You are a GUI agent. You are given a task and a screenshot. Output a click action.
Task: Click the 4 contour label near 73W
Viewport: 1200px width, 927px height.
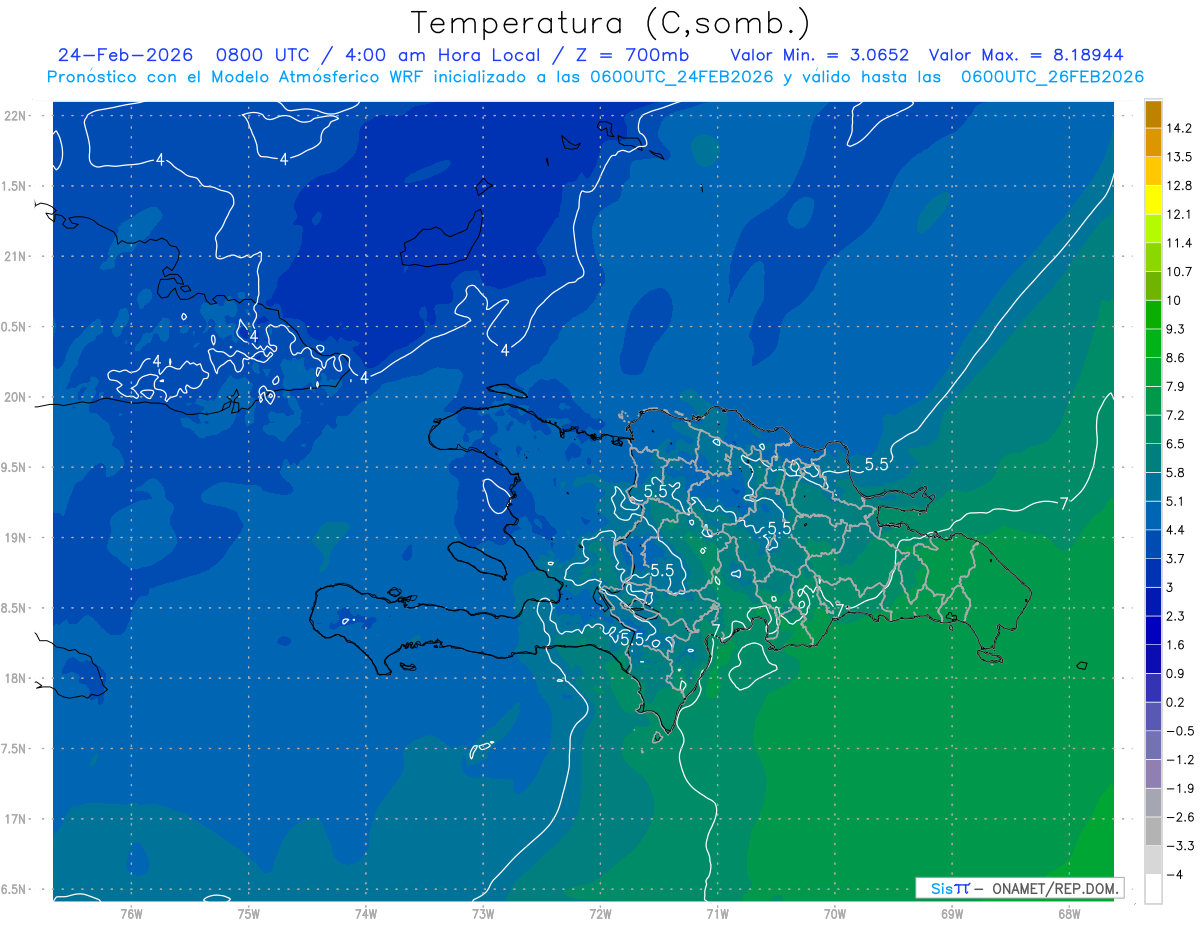tap(505, 350)
